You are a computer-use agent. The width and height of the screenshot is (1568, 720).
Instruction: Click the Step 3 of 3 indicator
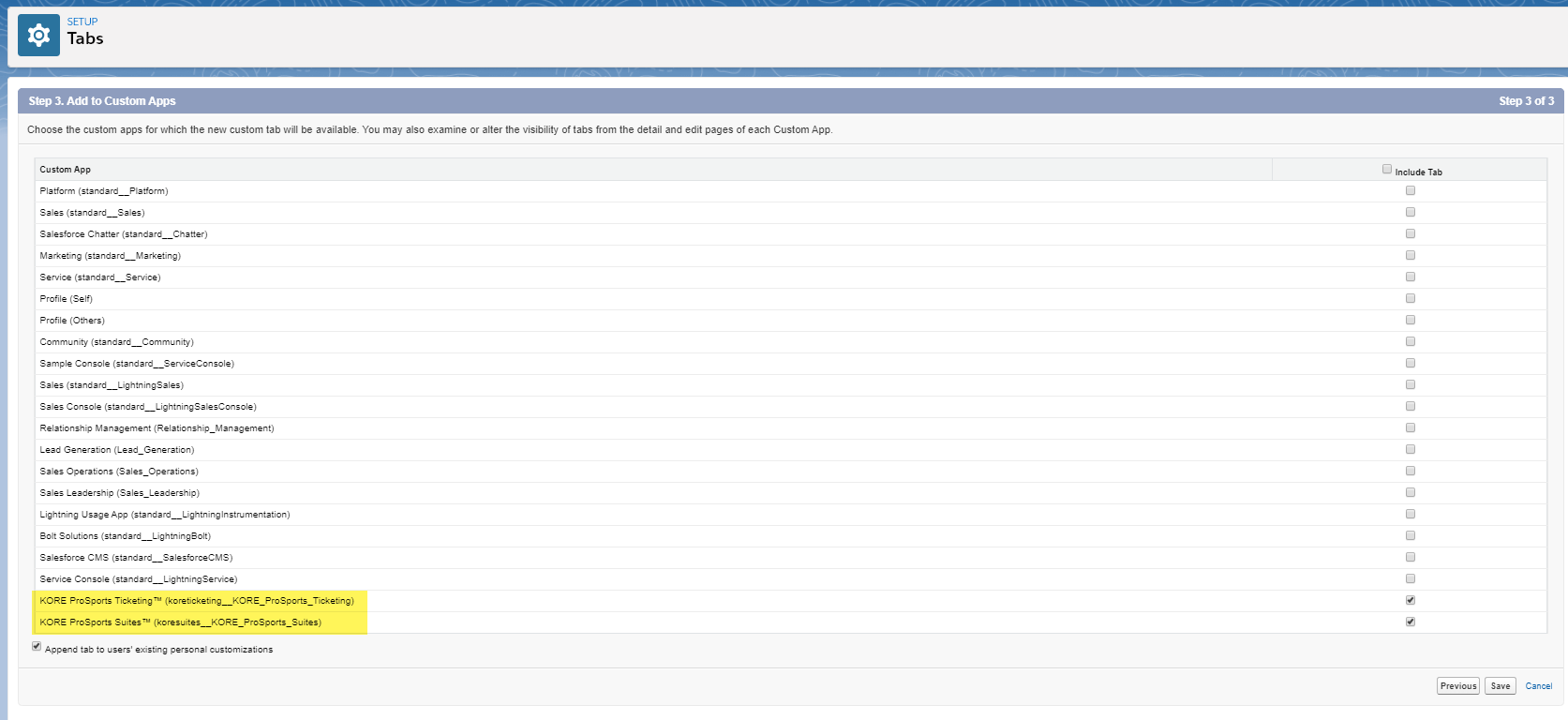pyautogui.click(x=1526, y=101)
